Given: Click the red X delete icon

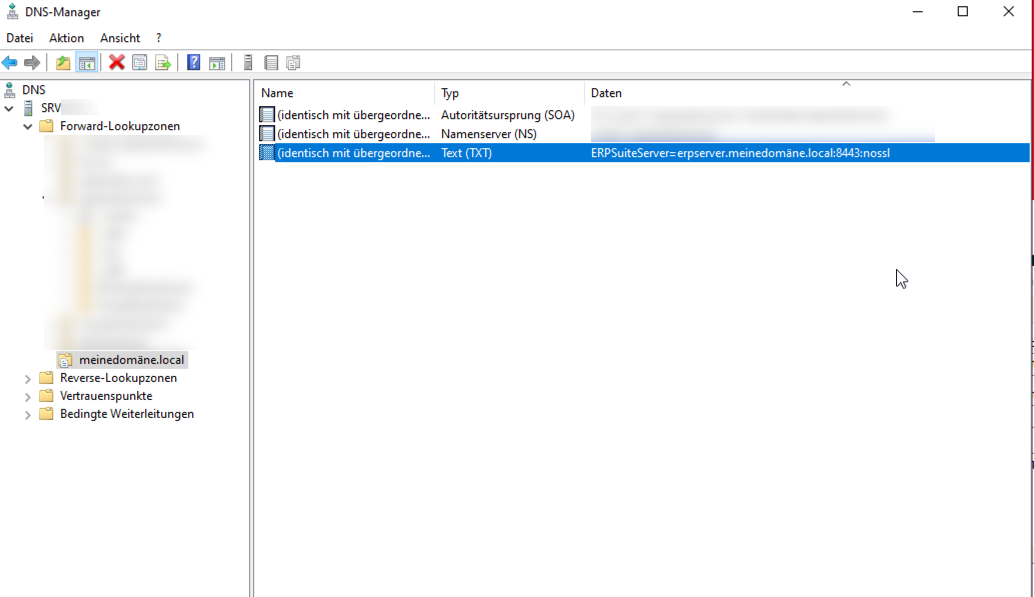Looking at the screenshot, I should click(x=117, y=63).
